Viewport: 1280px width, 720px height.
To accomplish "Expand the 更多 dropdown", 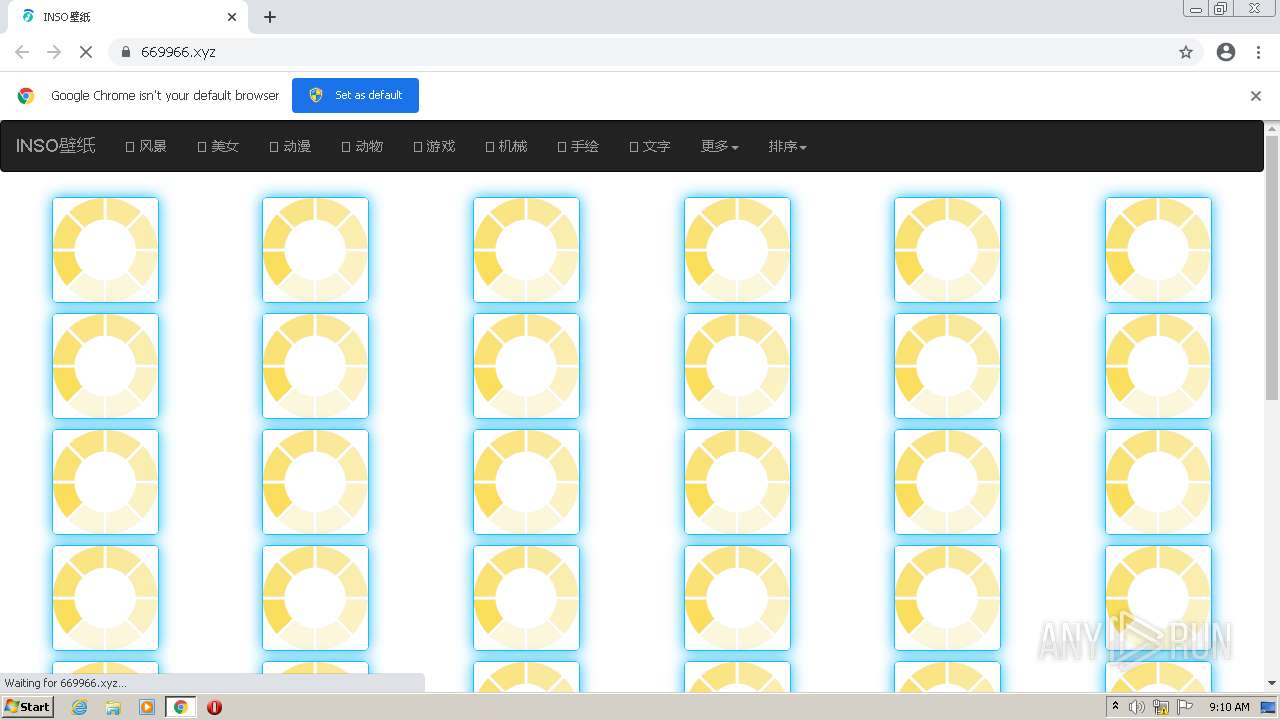I will coord(720,146).
